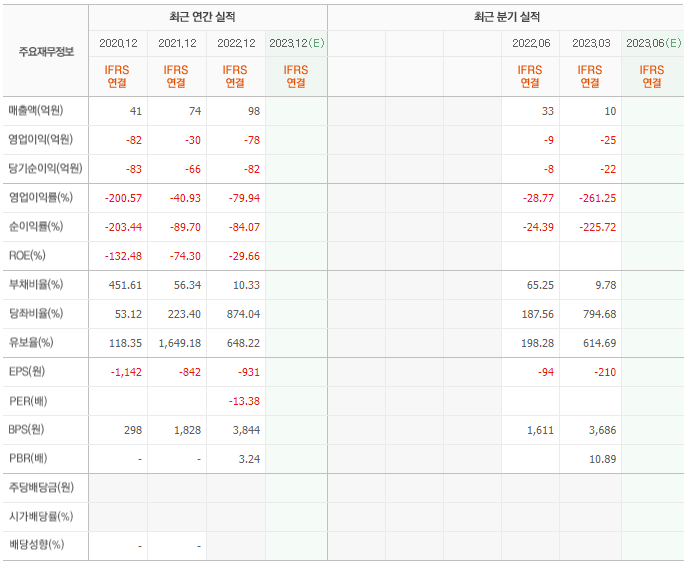Click 매출액 value 74 for 2021.12

click(195, 111)
